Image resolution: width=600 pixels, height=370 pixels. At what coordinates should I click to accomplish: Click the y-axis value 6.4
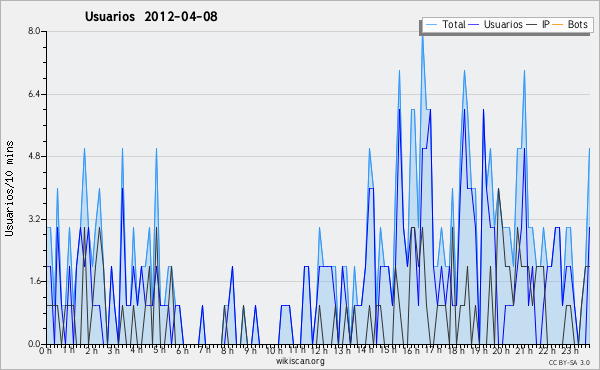click(x=34, y=94)
